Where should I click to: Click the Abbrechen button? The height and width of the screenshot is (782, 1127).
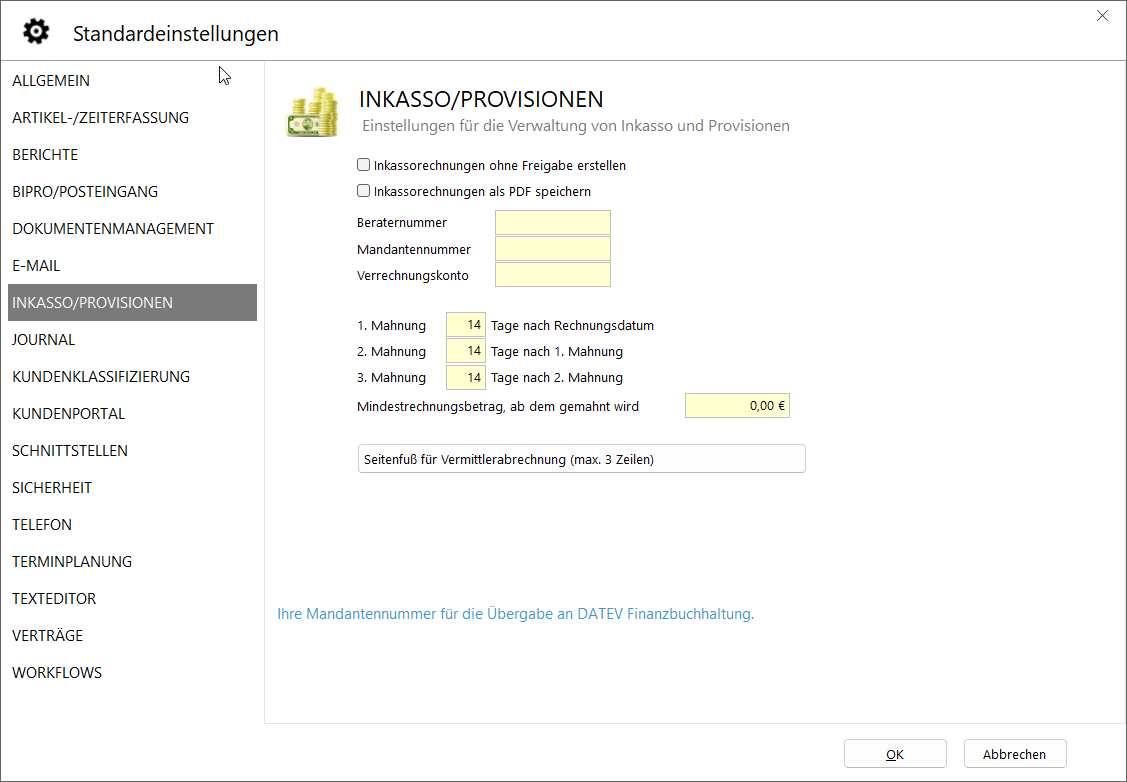point(1014,754)
